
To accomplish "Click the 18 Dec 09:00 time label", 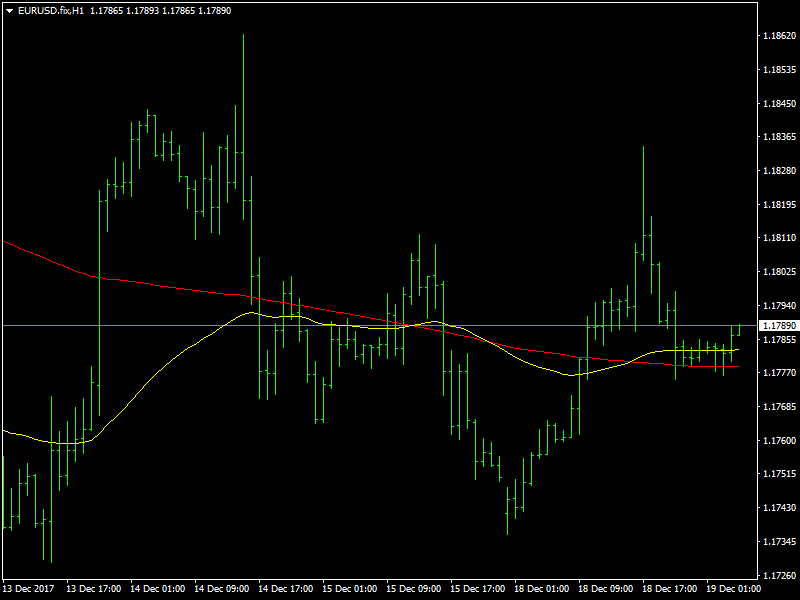I will pyautogui.click(x=606, y=589).
